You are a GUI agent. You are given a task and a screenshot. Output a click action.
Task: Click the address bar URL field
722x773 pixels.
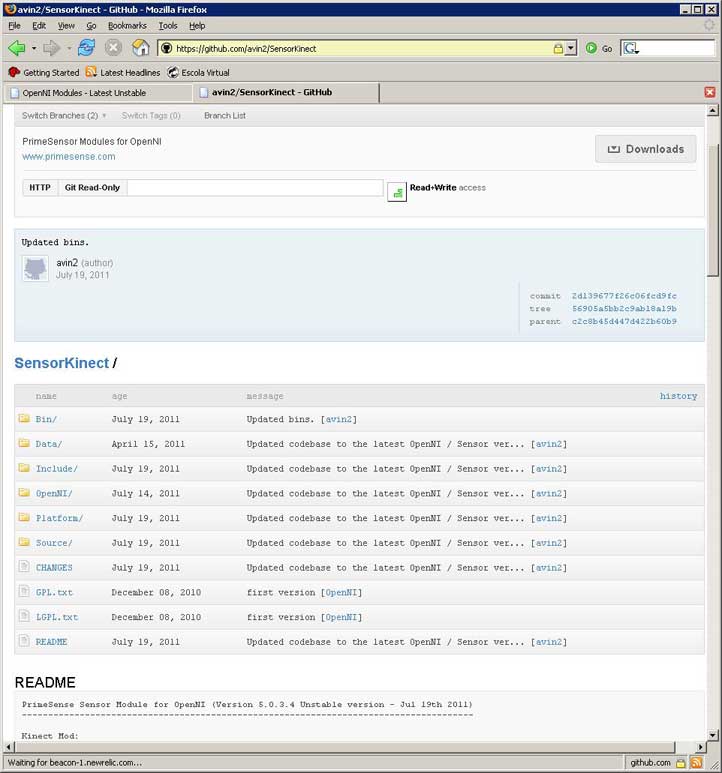tap(363, 48)
